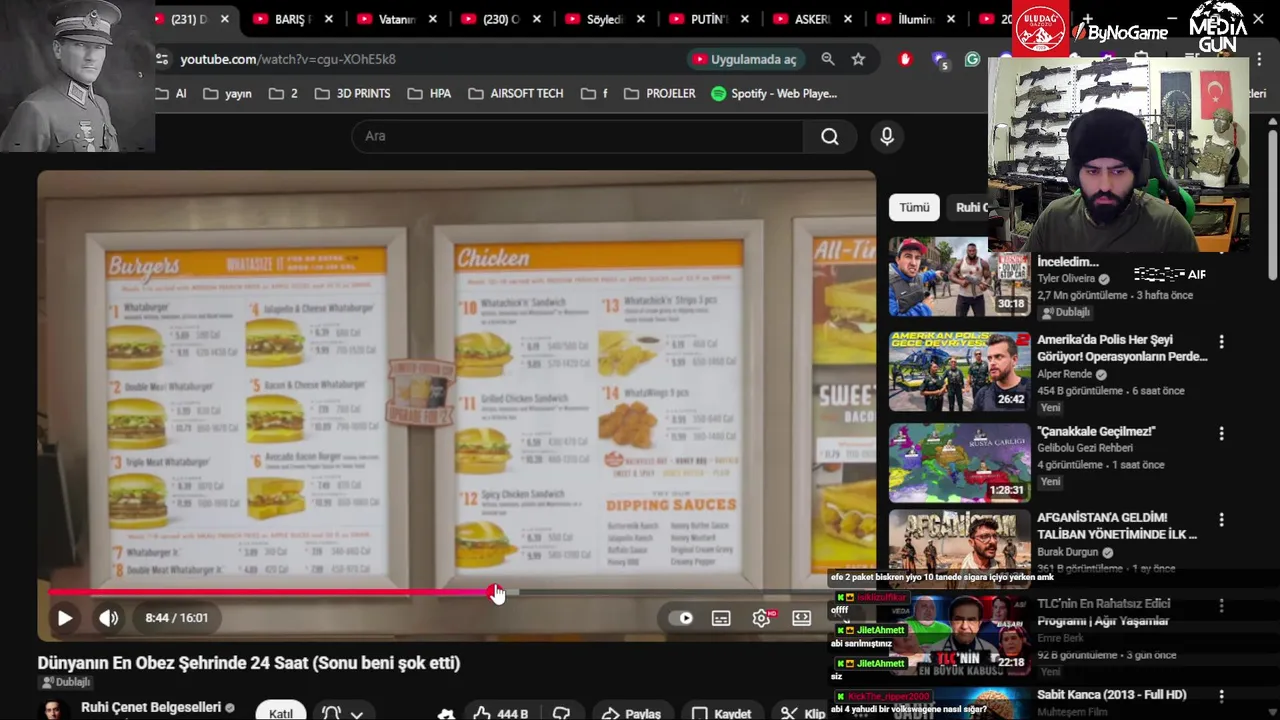Switch to the 'ASKERİ' browser tab
1280x720 pixels.
(811, 19)
